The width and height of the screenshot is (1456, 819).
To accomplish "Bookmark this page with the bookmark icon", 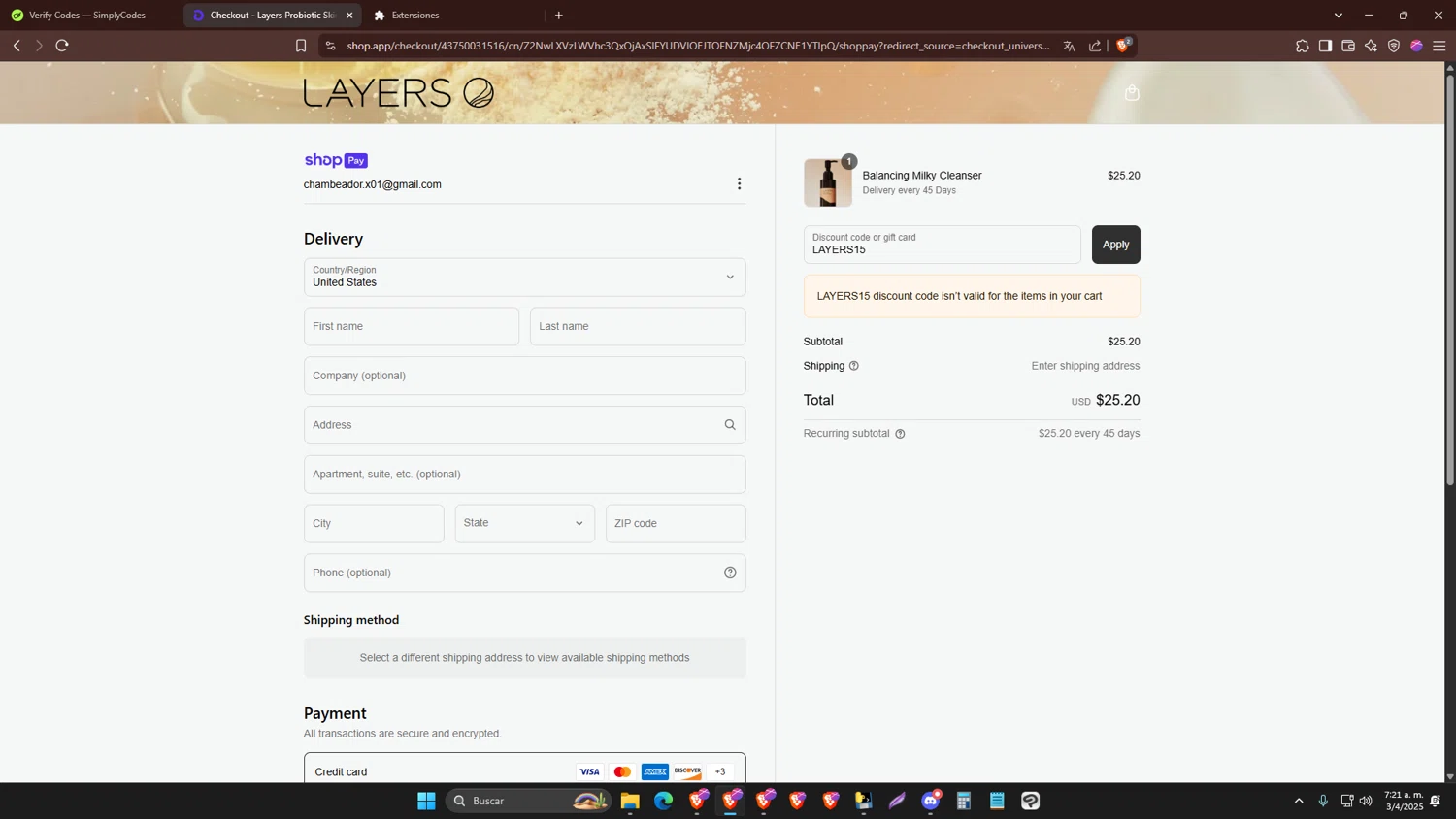I will (301, 46).
